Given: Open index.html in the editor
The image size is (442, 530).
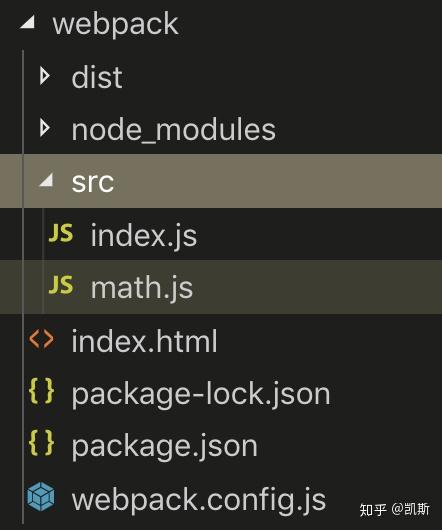Looking at the screenshot, I should pyautogui.click(x=144, y=341).
